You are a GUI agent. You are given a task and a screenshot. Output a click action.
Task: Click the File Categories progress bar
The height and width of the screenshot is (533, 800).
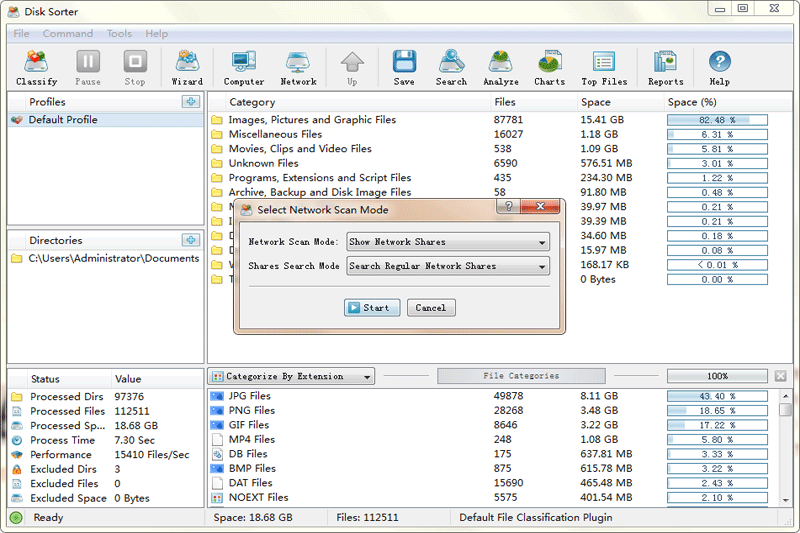coord(521,376)
